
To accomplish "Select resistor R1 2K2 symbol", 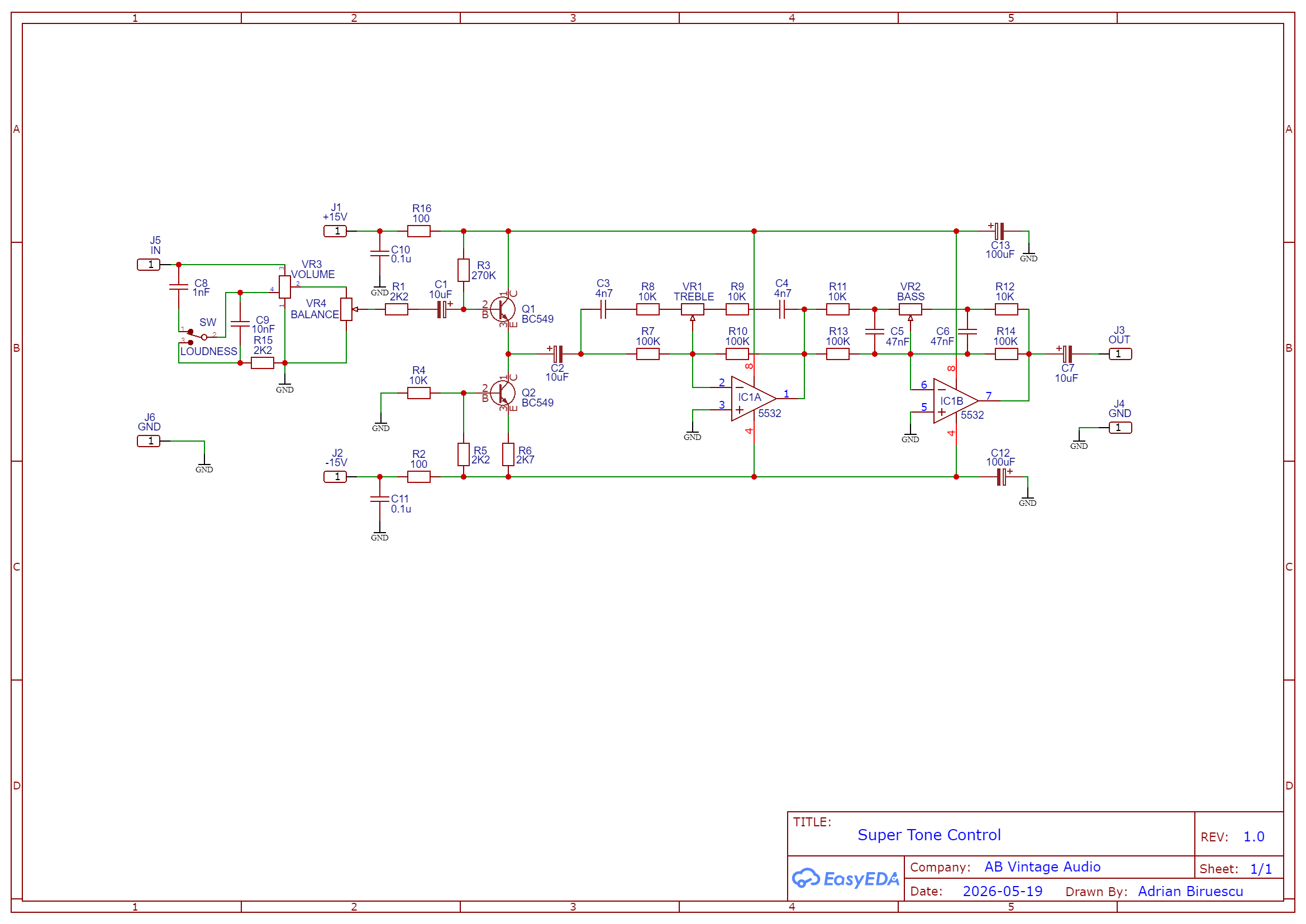I will 396,309.
